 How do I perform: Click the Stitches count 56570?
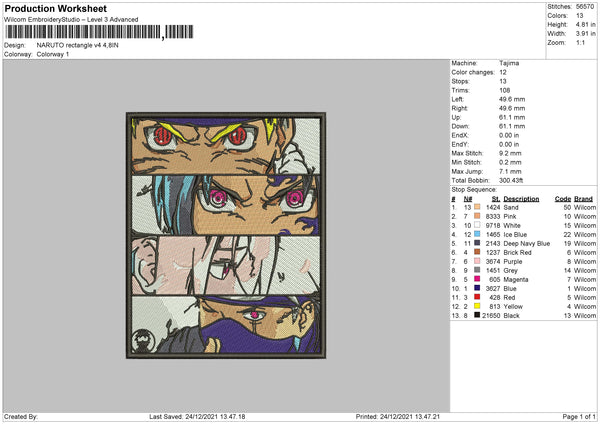point(585,7)
